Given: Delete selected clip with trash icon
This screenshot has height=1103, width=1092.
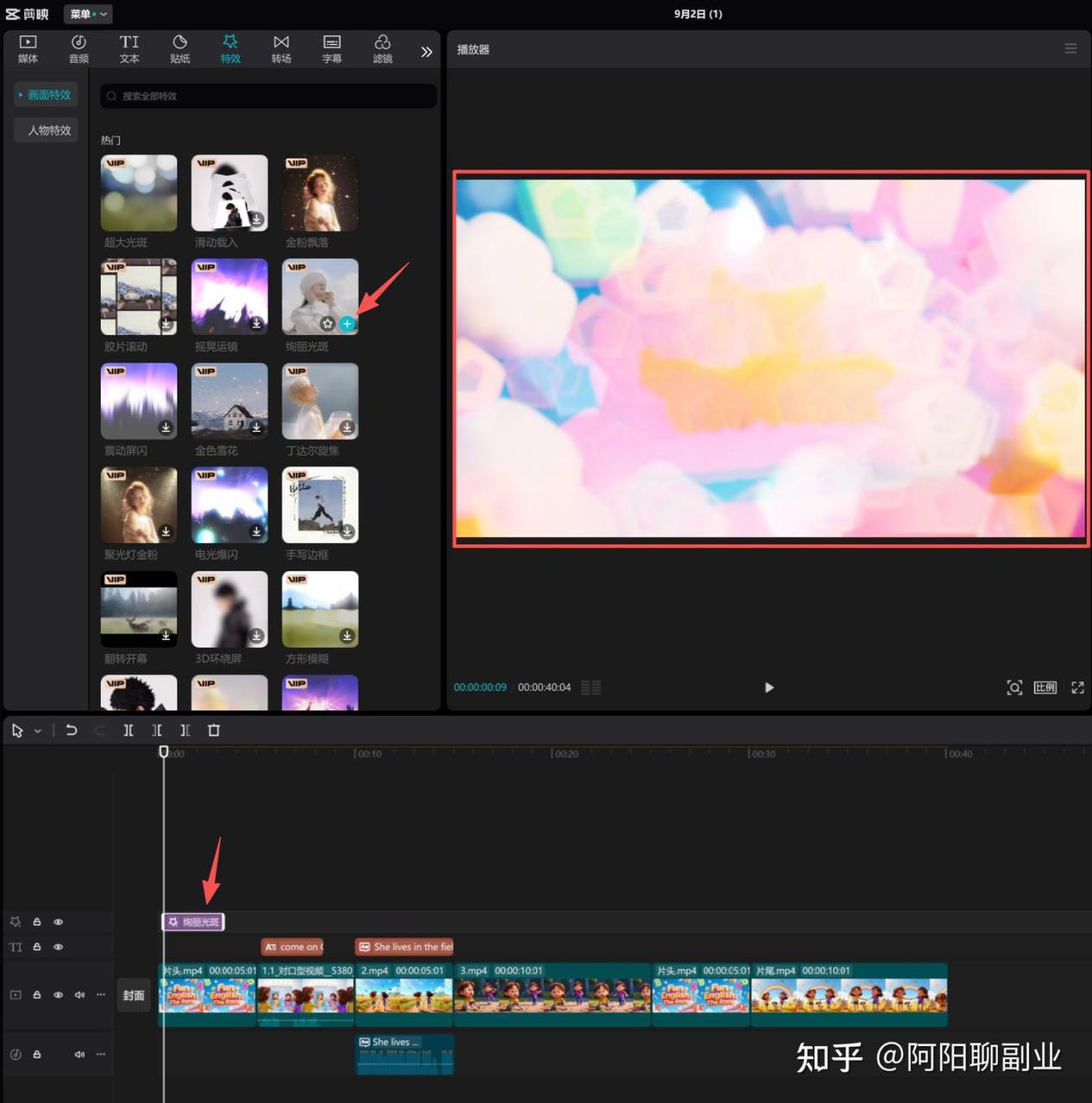Looking at the screenshot, I should (214, 730).
